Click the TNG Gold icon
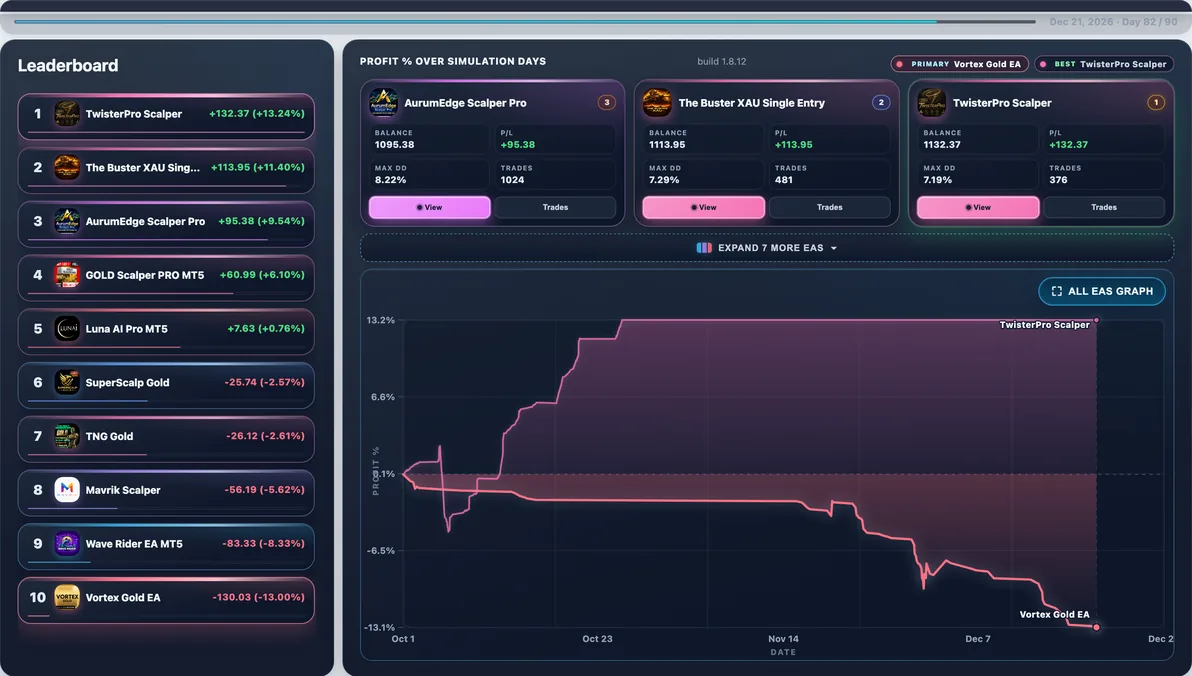Screen dimensions: 1192x676 67,436
